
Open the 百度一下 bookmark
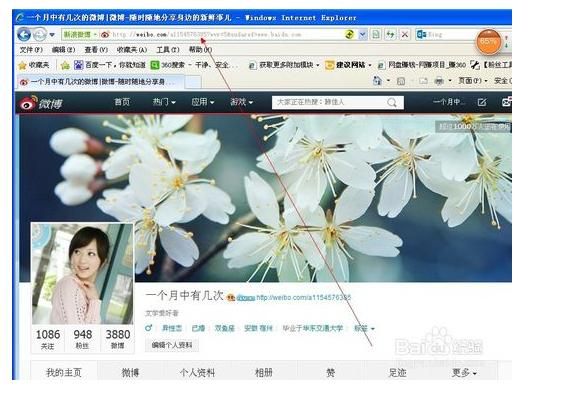click(110, 65)
